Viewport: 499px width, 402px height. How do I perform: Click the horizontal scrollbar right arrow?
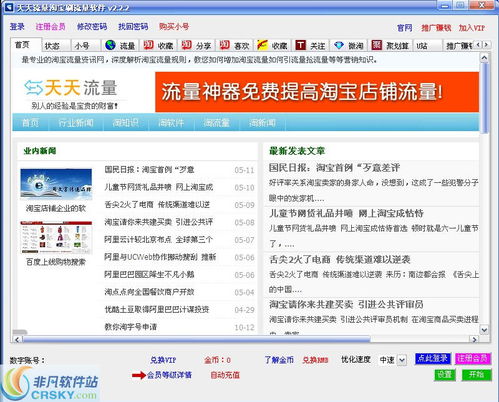(474, 339)
